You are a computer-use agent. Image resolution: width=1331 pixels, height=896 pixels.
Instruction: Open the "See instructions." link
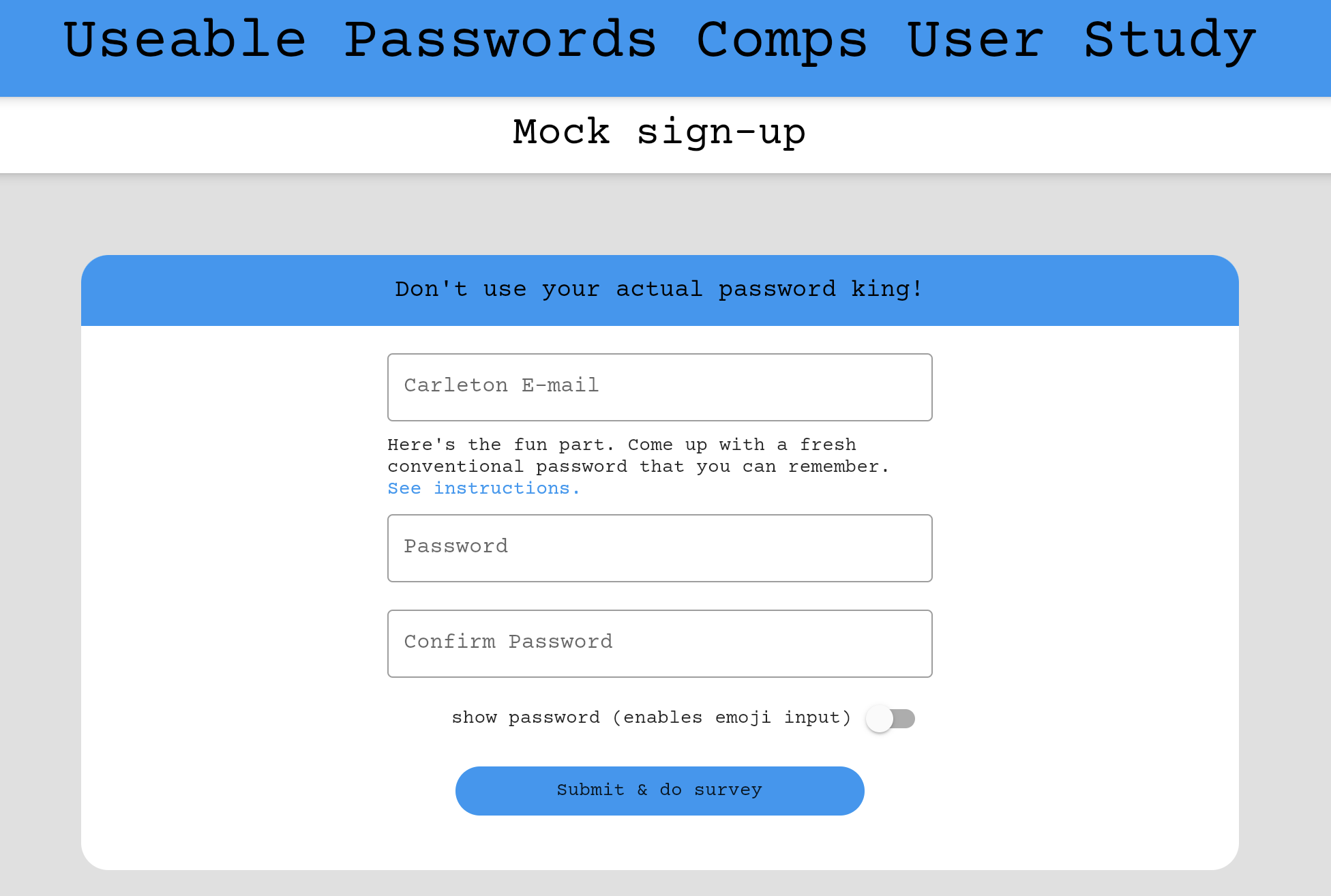pyautogui.click(x=483, y=488)
